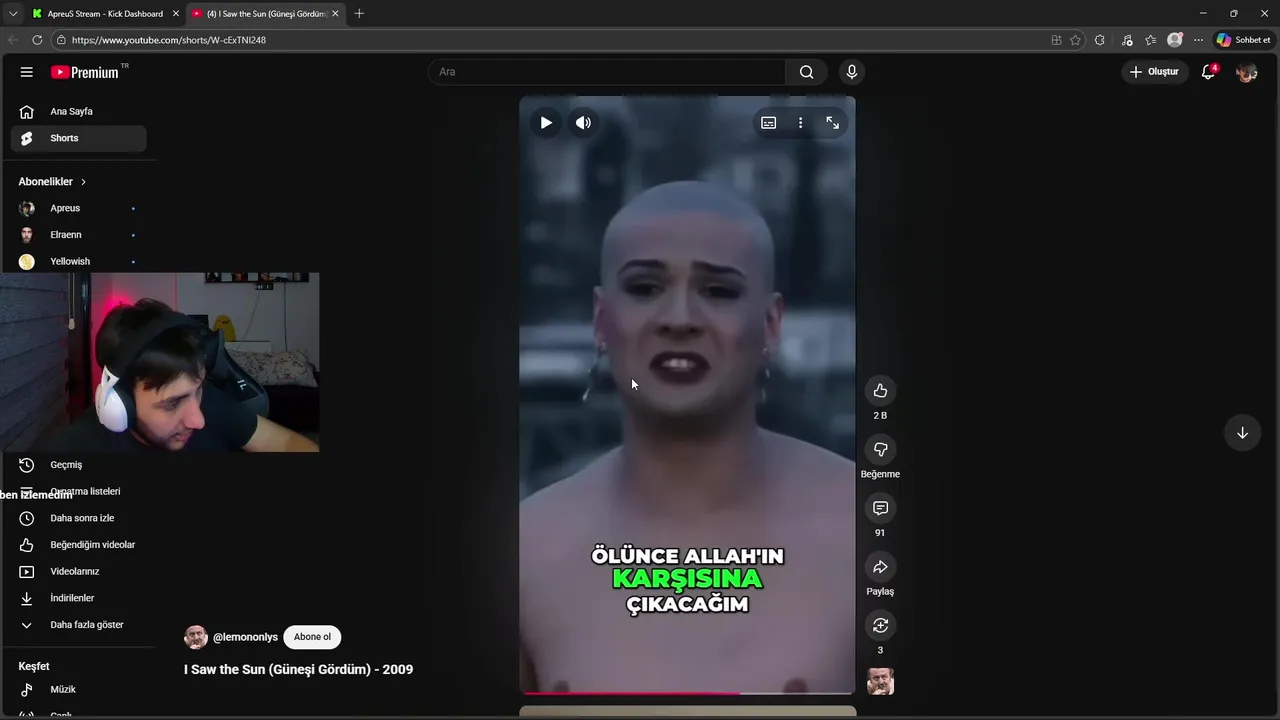Close the I Saw the Sun tab

(x=335, y=14)
